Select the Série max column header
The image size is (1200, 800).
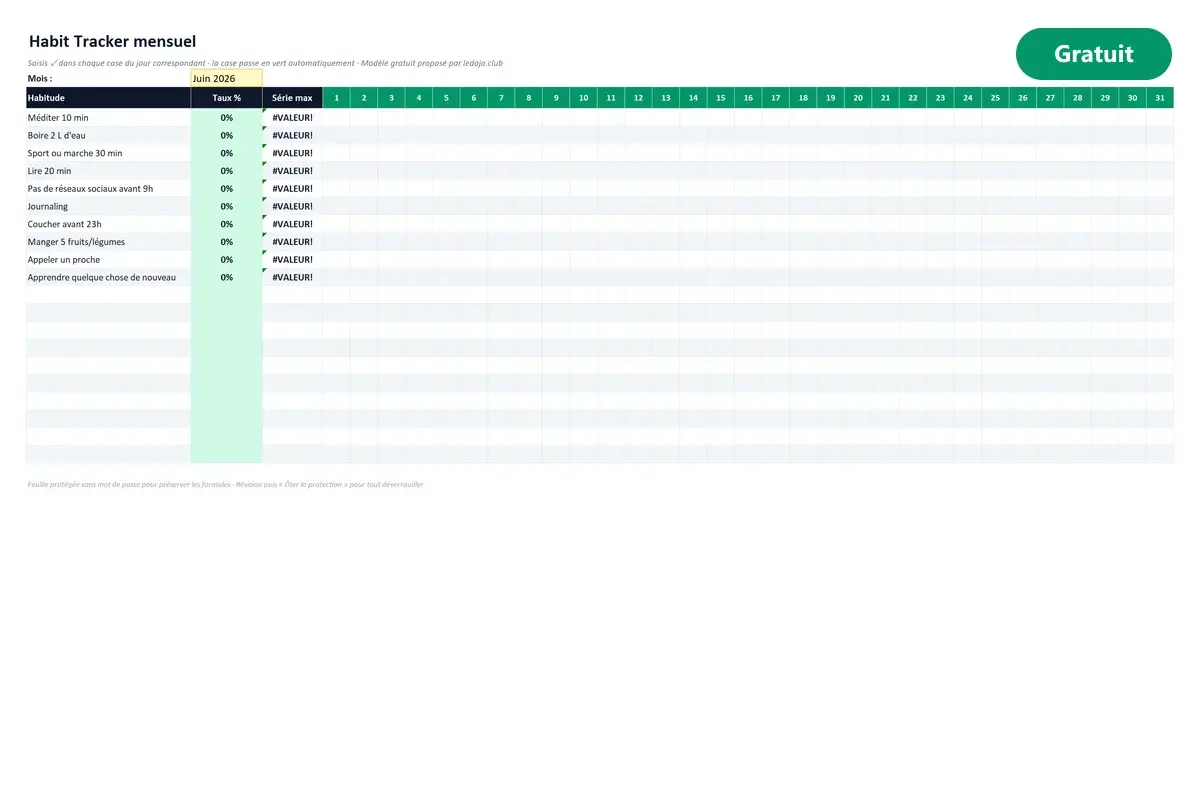click(x=292, y=98)
